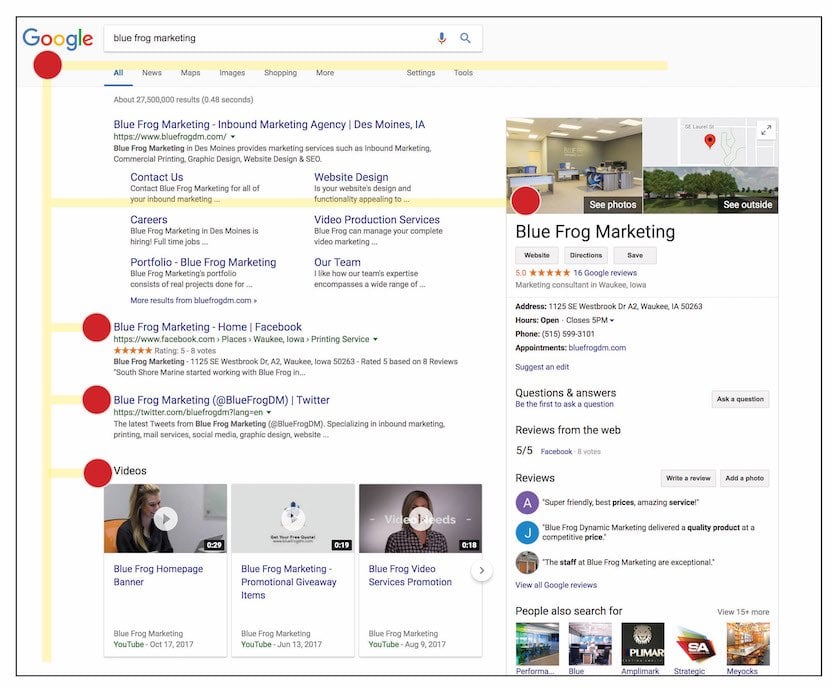832x688 pixels.
Task: Click More results from bluefrogdm.com
Action: point(193,300)
